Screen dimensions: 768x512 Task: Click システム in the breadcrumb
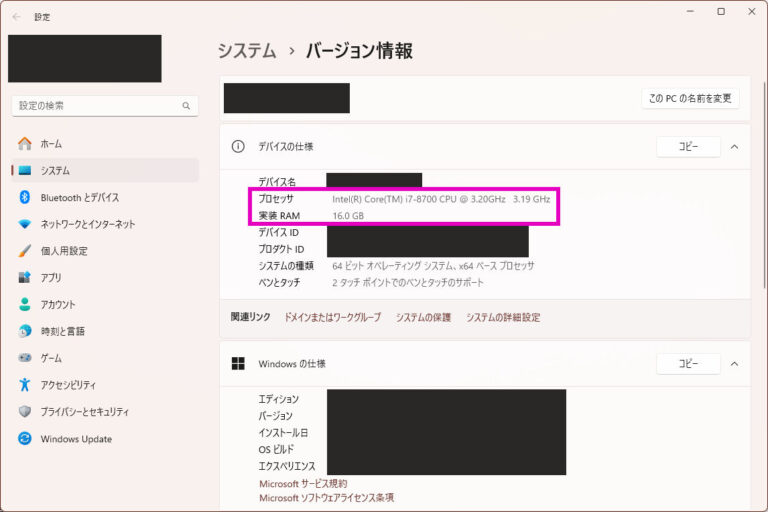coord(247,51)
